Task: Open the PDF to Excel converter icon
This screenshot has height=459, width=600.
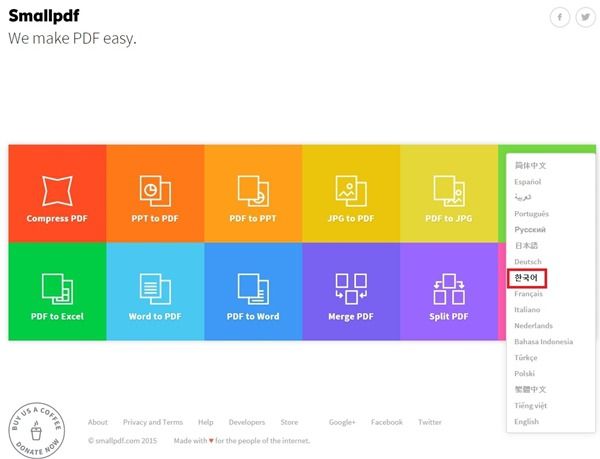Action: [57, 289]
